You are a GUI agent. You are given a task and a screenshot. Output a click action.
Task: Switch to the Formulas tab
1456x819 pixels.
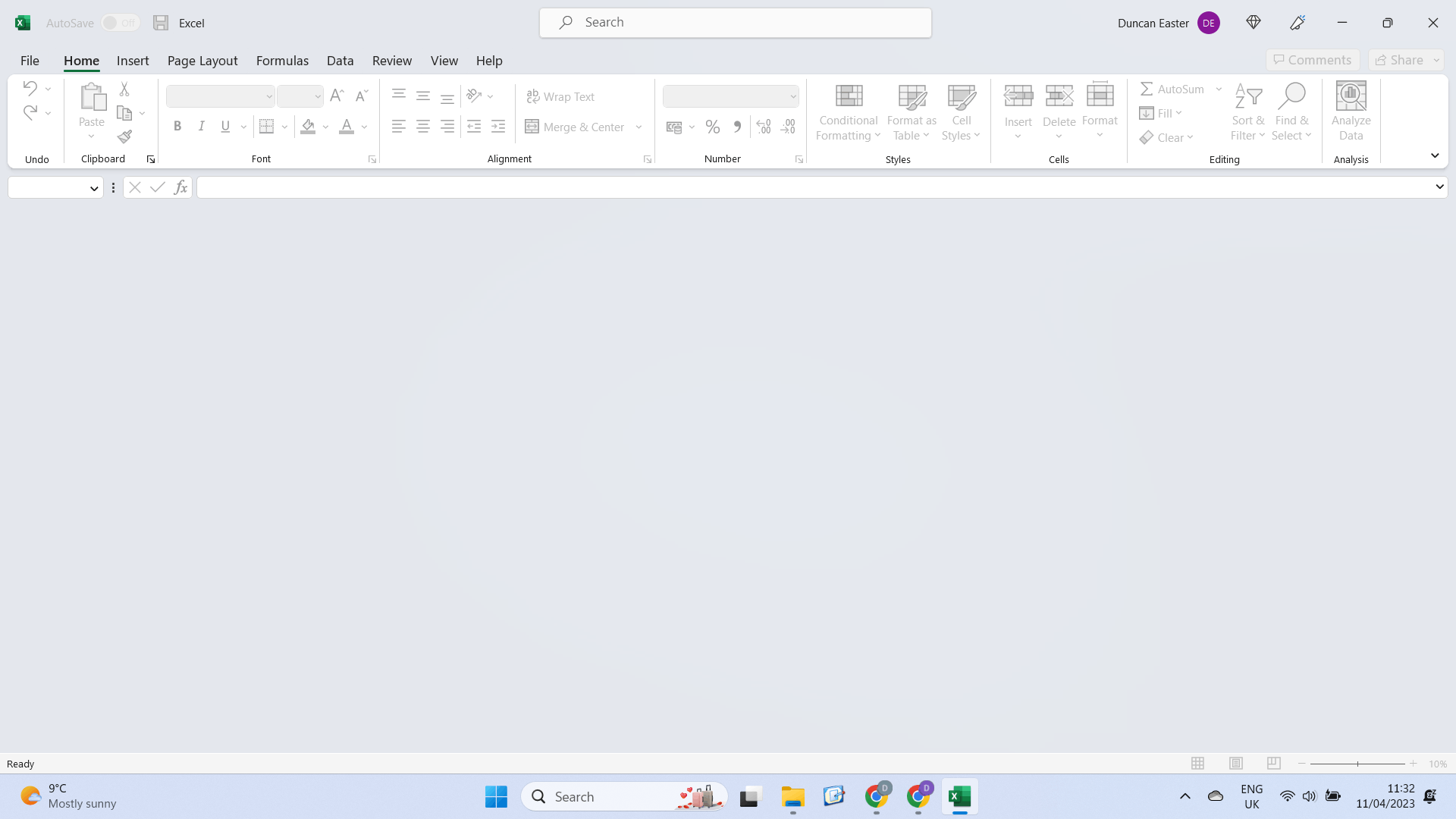(x=282, y=61)
